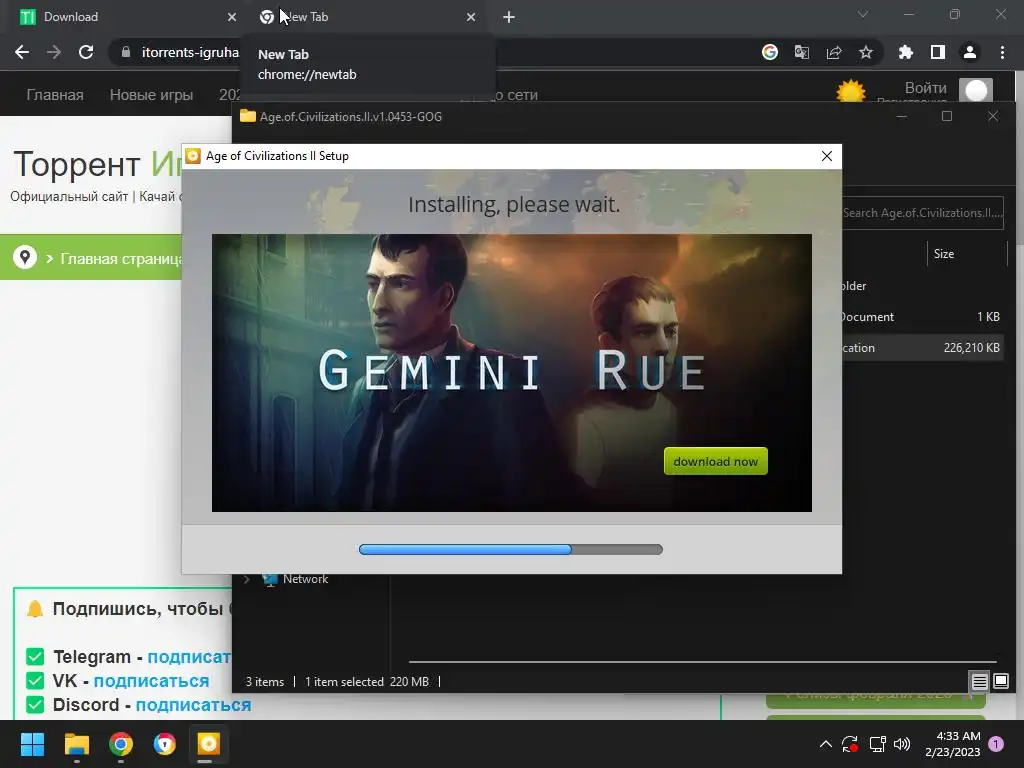Screen dimensions: 1024x768
Task: Click the Telegram green checkmark
Action: [x=35, y=656]
